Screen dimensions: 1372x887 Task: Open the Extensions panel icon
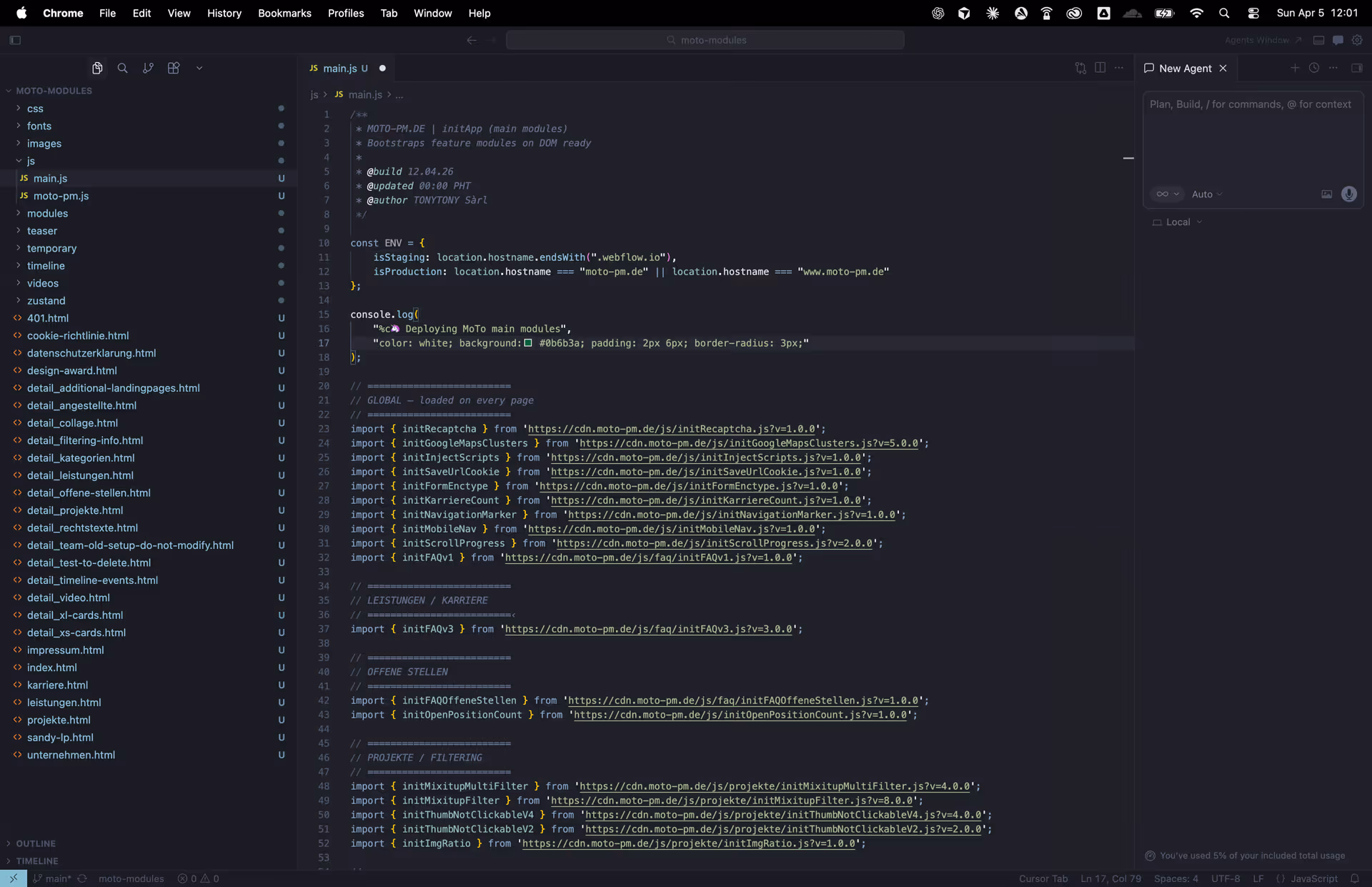pyautogui.click(x=174, y=68)
